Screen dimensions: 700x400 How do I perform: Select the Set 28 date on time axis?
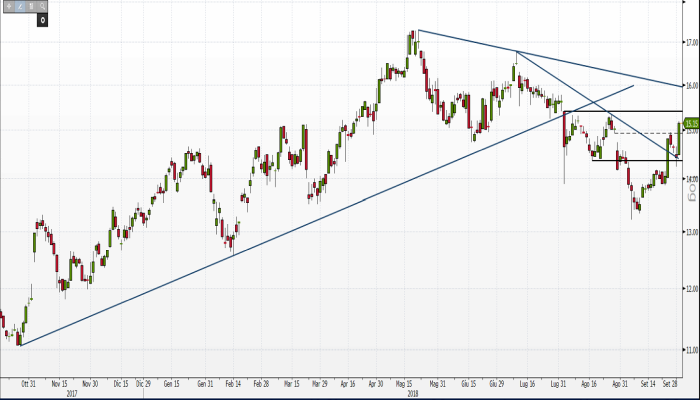673,383
